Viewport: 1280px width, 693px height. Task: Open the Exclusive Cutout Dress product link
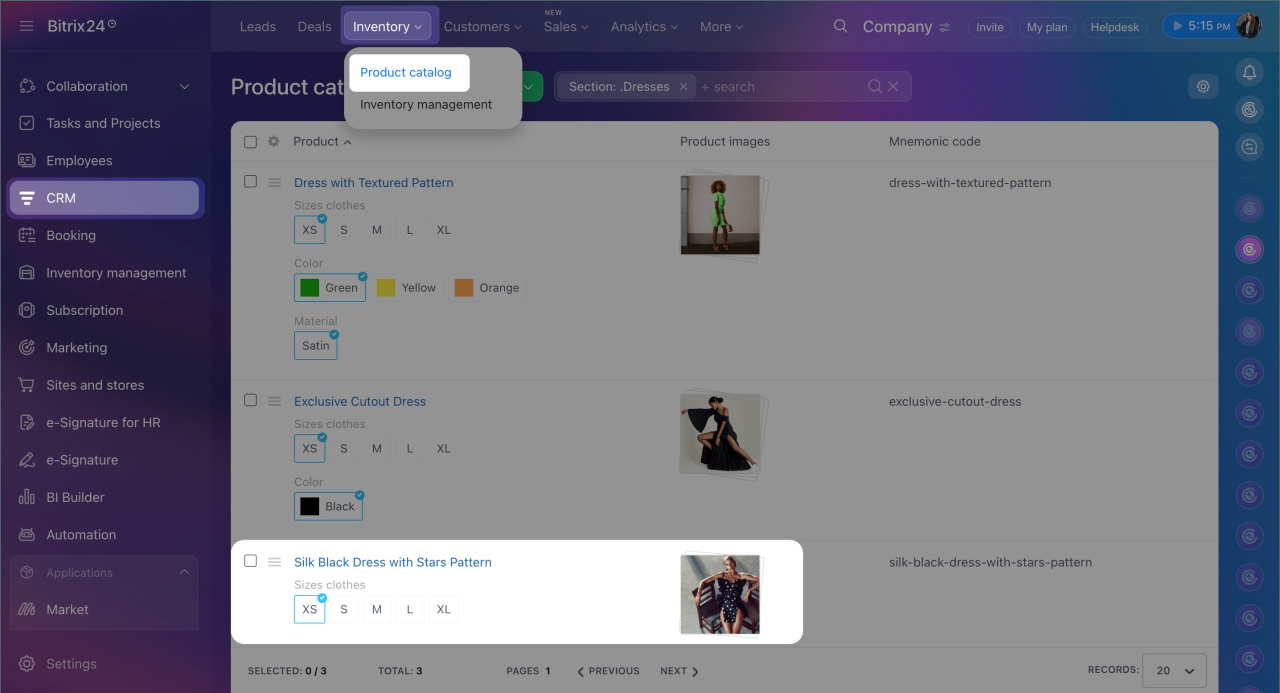[360, 401]
